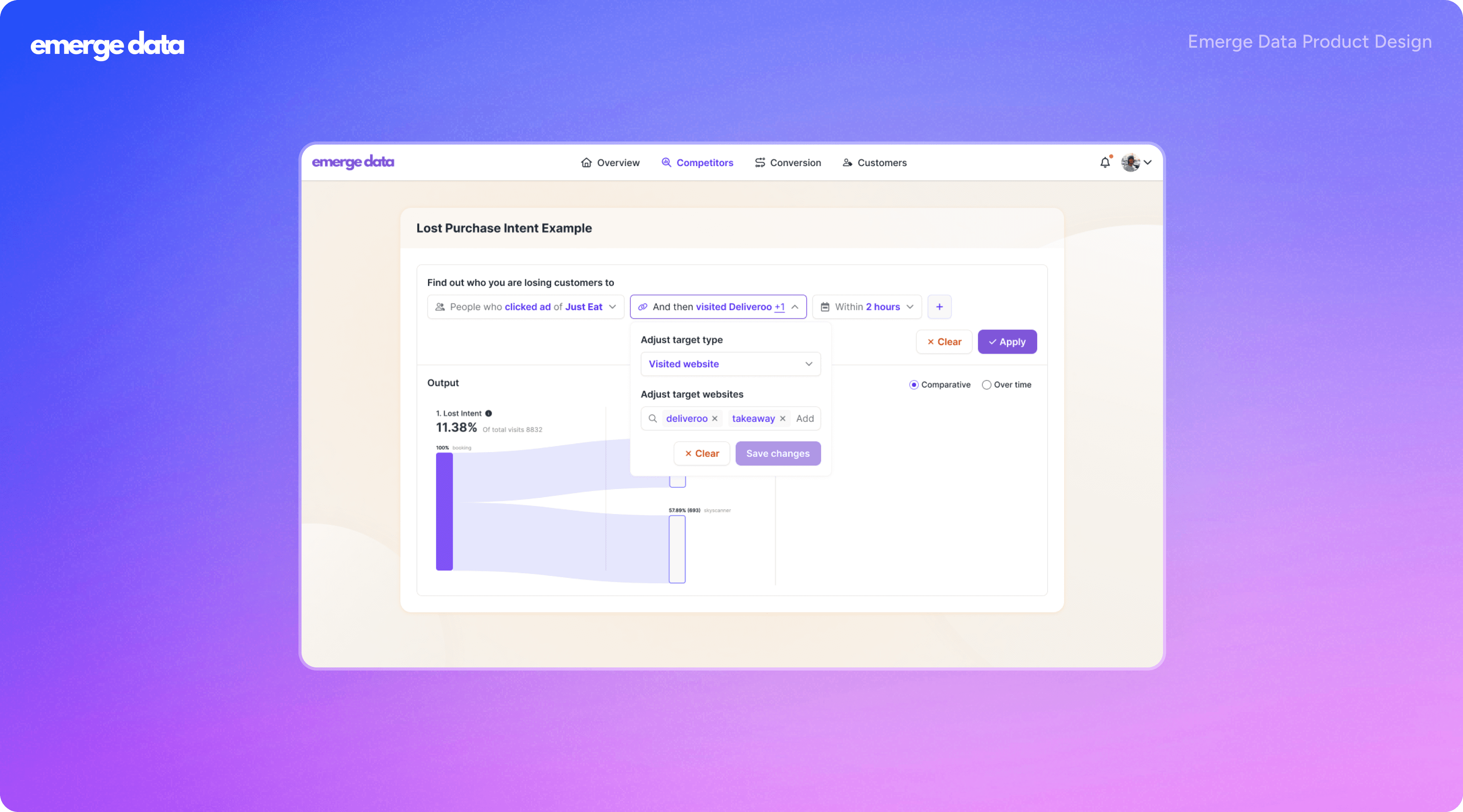Click the emerge data app logo
This screenshot has width=1463, height=812.
353,162
